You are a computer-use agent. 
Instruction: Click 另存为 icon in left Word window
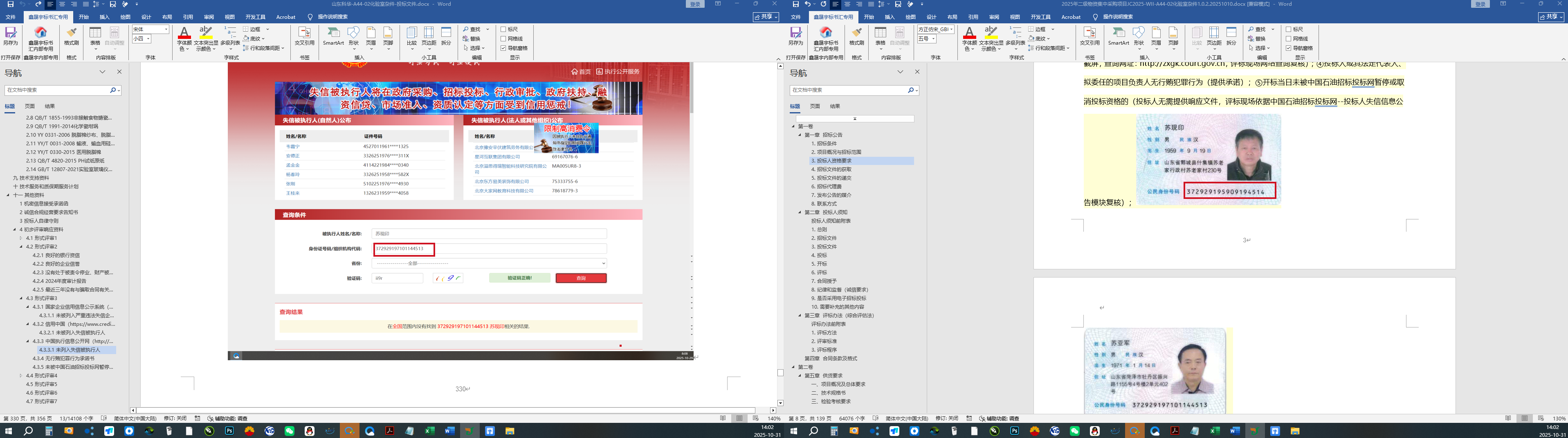(10, 36)
